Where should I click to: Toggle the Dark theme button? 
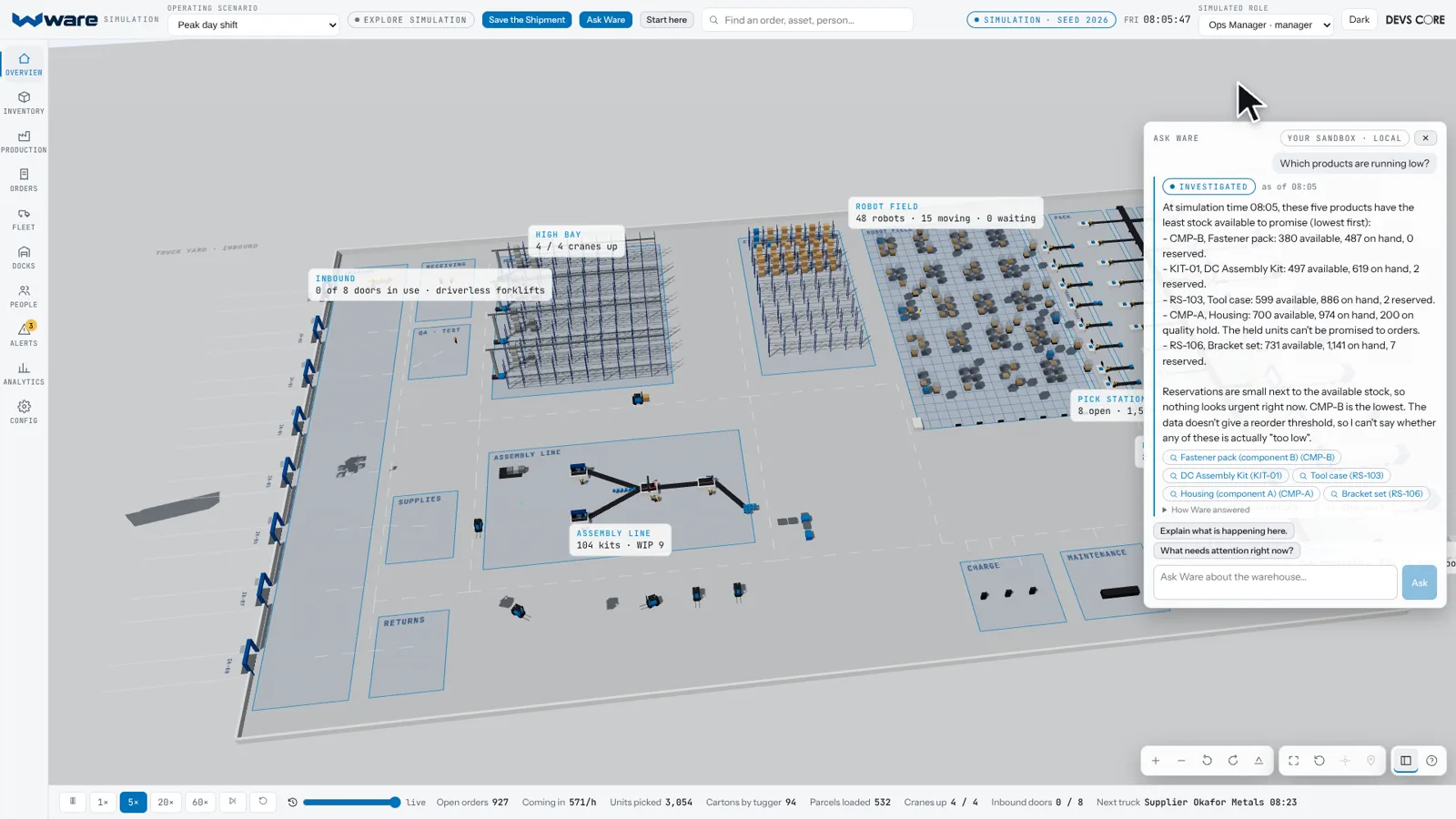click(1359, 20)
